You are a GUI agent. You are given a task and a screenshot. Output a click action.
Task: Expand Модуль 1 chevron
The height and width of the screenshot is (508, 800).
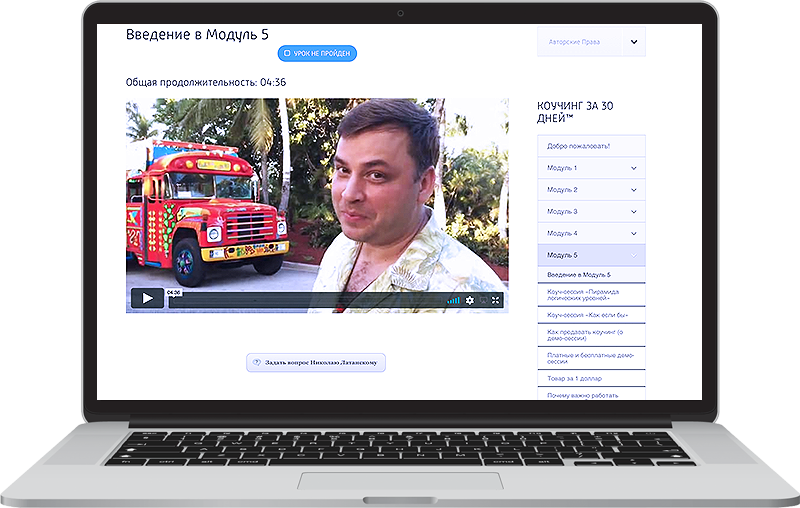coord(634,168)
